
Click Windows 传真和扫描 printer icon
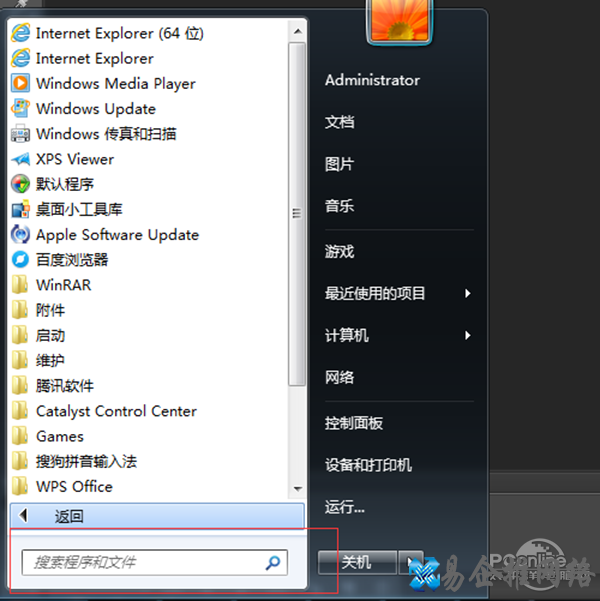(20, 134)
